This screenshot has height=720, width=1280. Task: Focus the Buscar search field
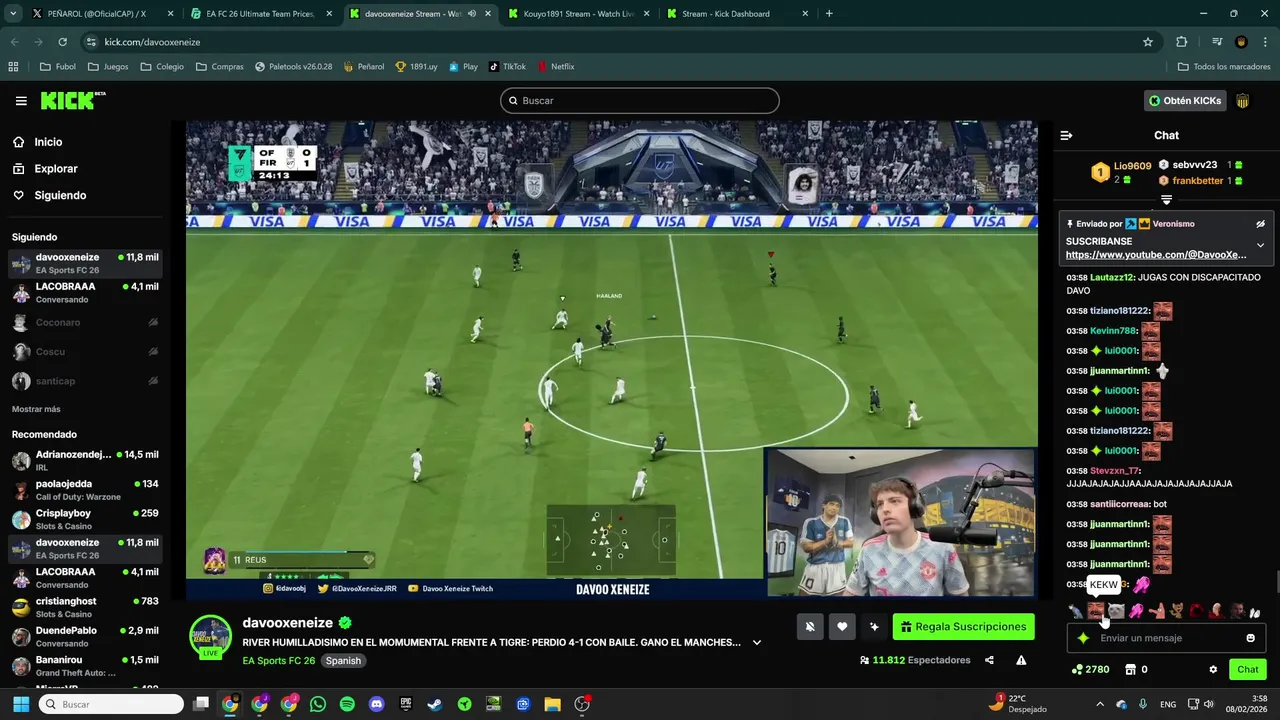(640, 100)
